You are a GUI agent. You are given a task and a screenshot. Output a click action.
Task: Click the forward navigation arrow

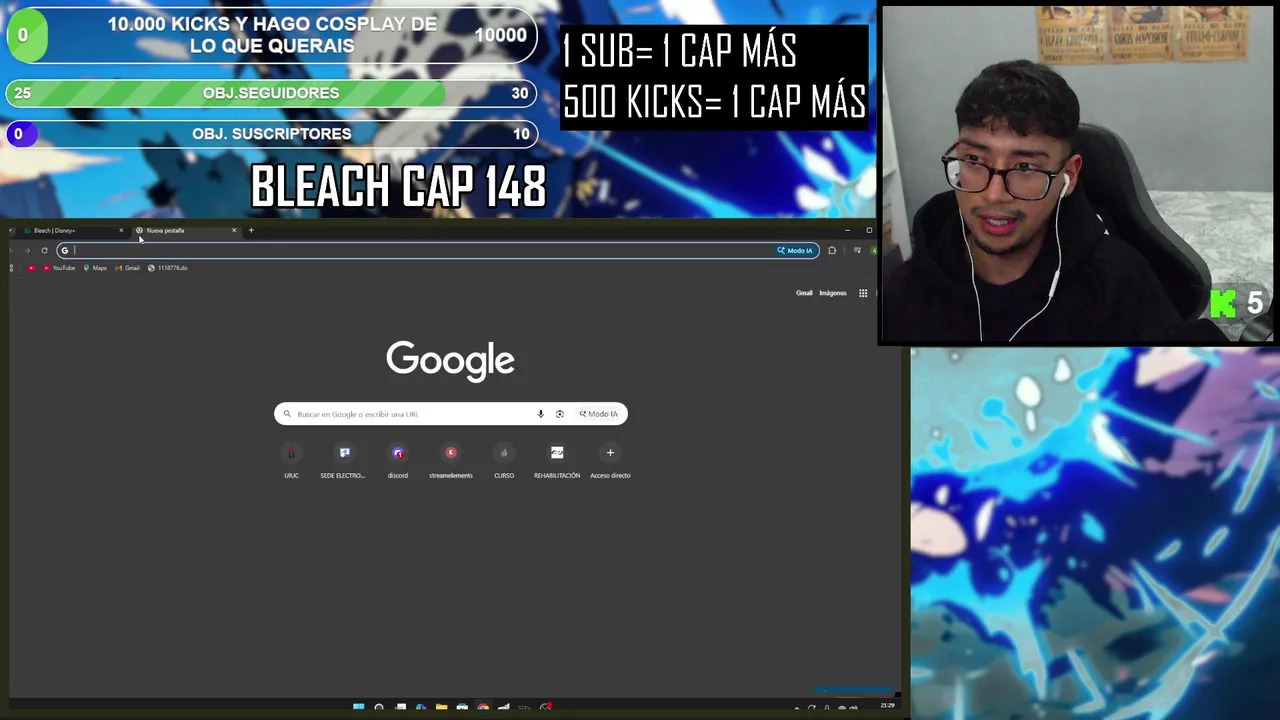(27, 251)
